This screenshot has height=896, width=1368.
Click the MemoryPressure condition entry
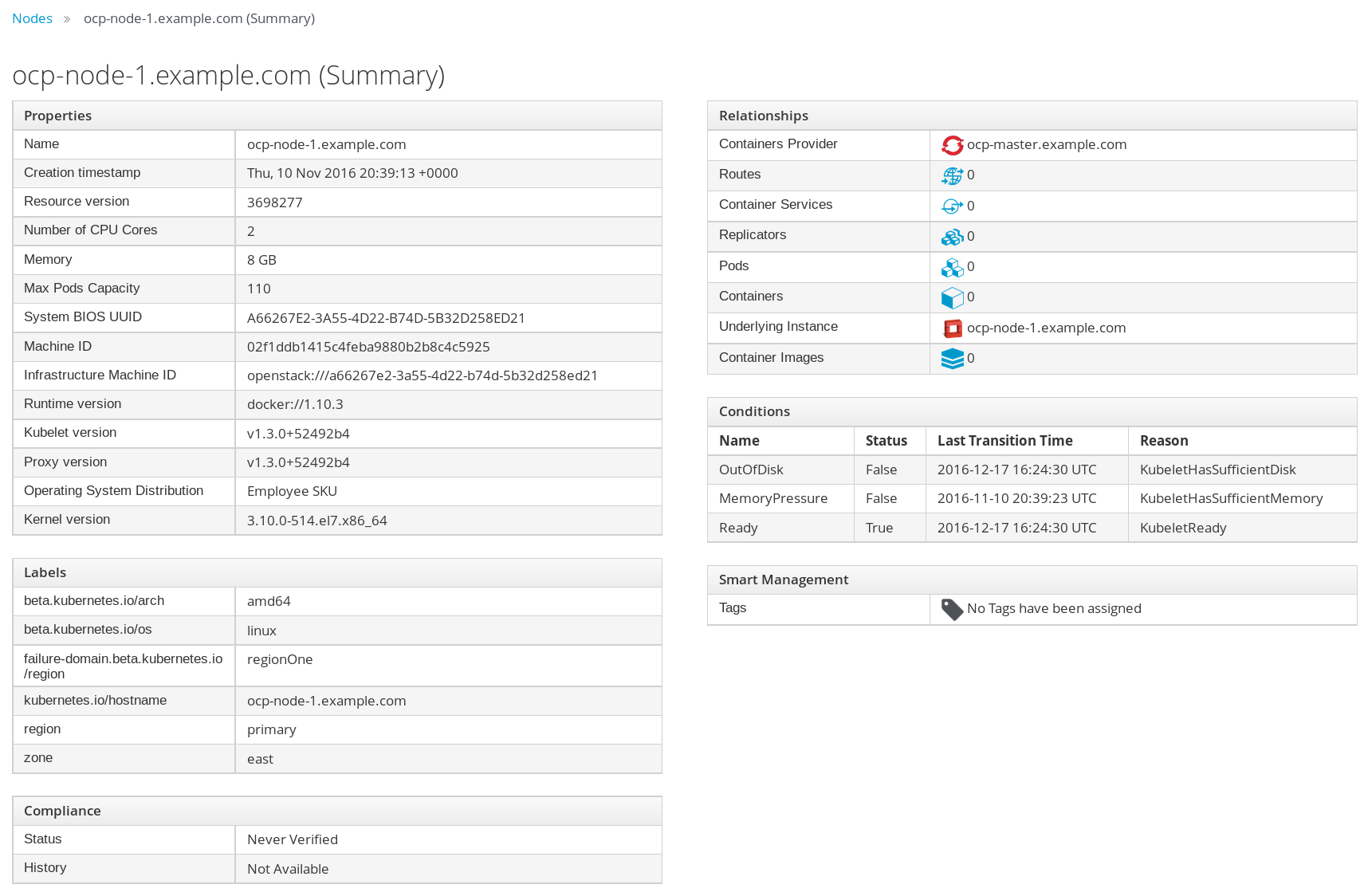[772, 497]
